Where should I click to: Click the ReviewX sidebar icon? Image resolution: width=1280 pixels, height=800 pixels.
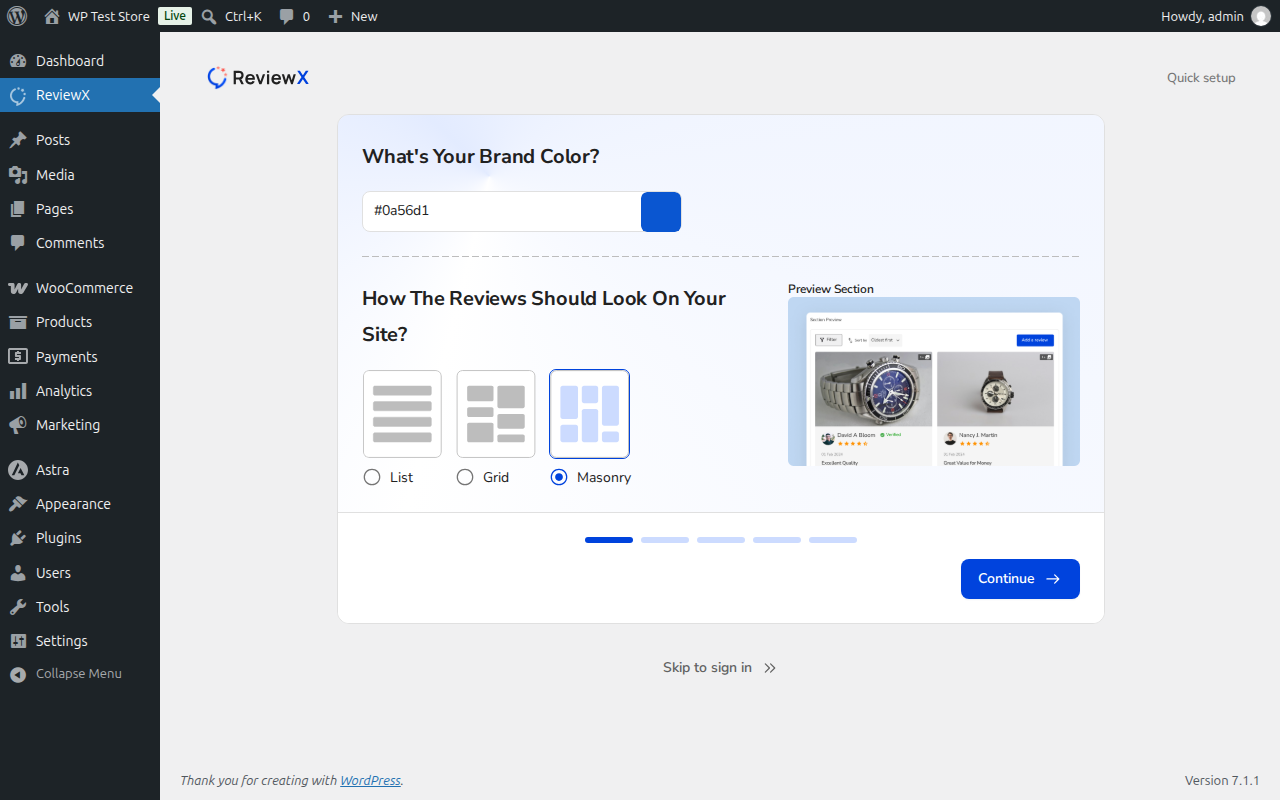[18, 95]
